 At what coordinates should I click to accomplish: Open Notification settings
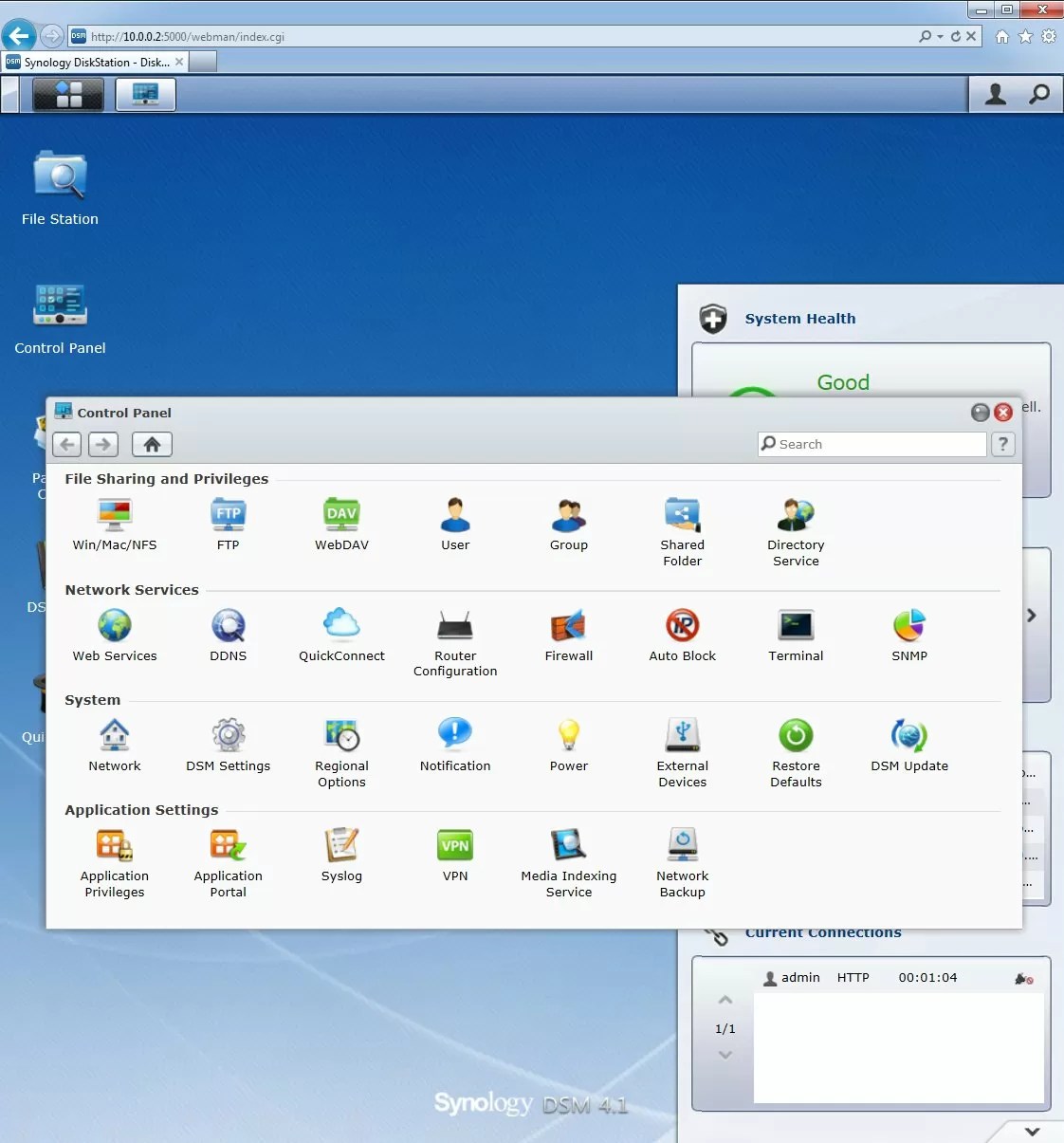tap(455, 745)
